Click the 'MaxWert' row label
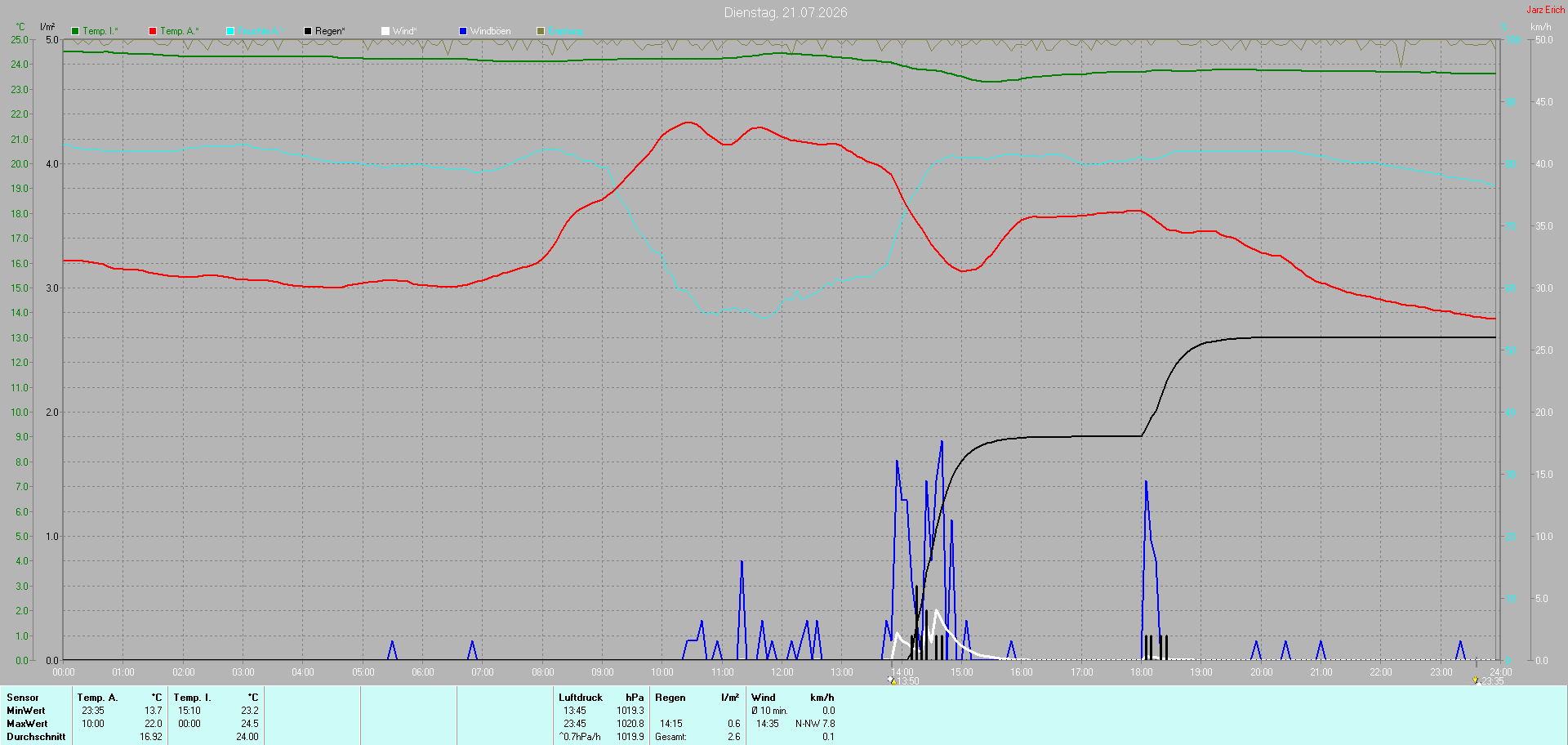Image resolution: width=1568 pixels, height=745 pixels. 27,724
